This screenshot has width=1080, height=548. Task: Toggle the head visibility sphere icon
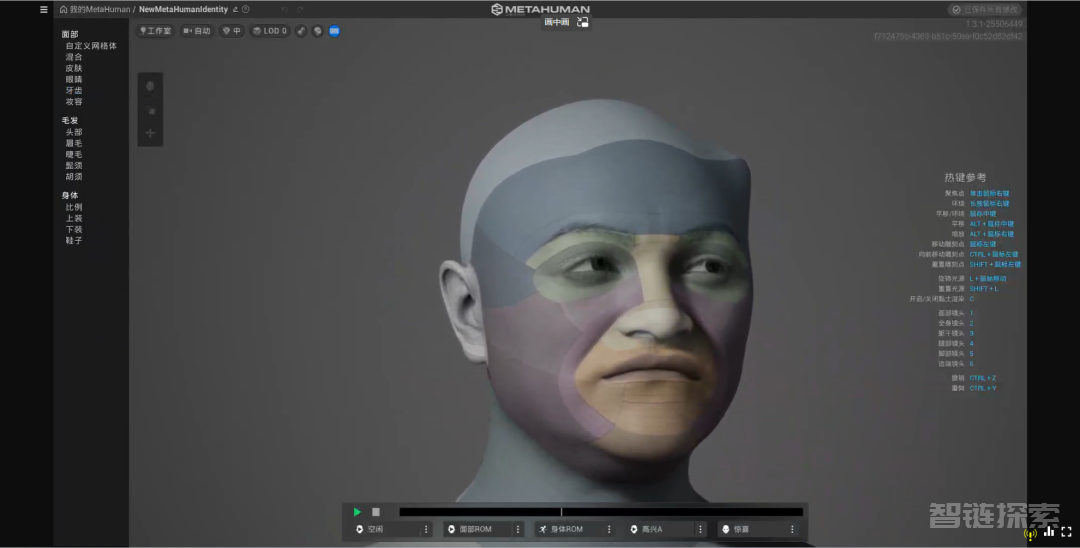point(318,31)
